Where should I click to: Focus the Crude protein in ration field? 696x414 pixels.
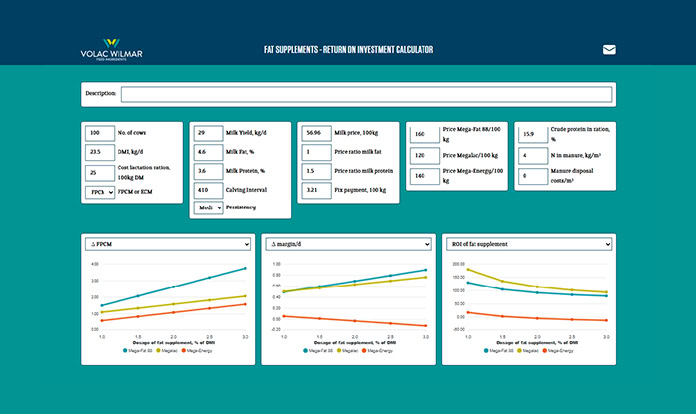[532, 134]
